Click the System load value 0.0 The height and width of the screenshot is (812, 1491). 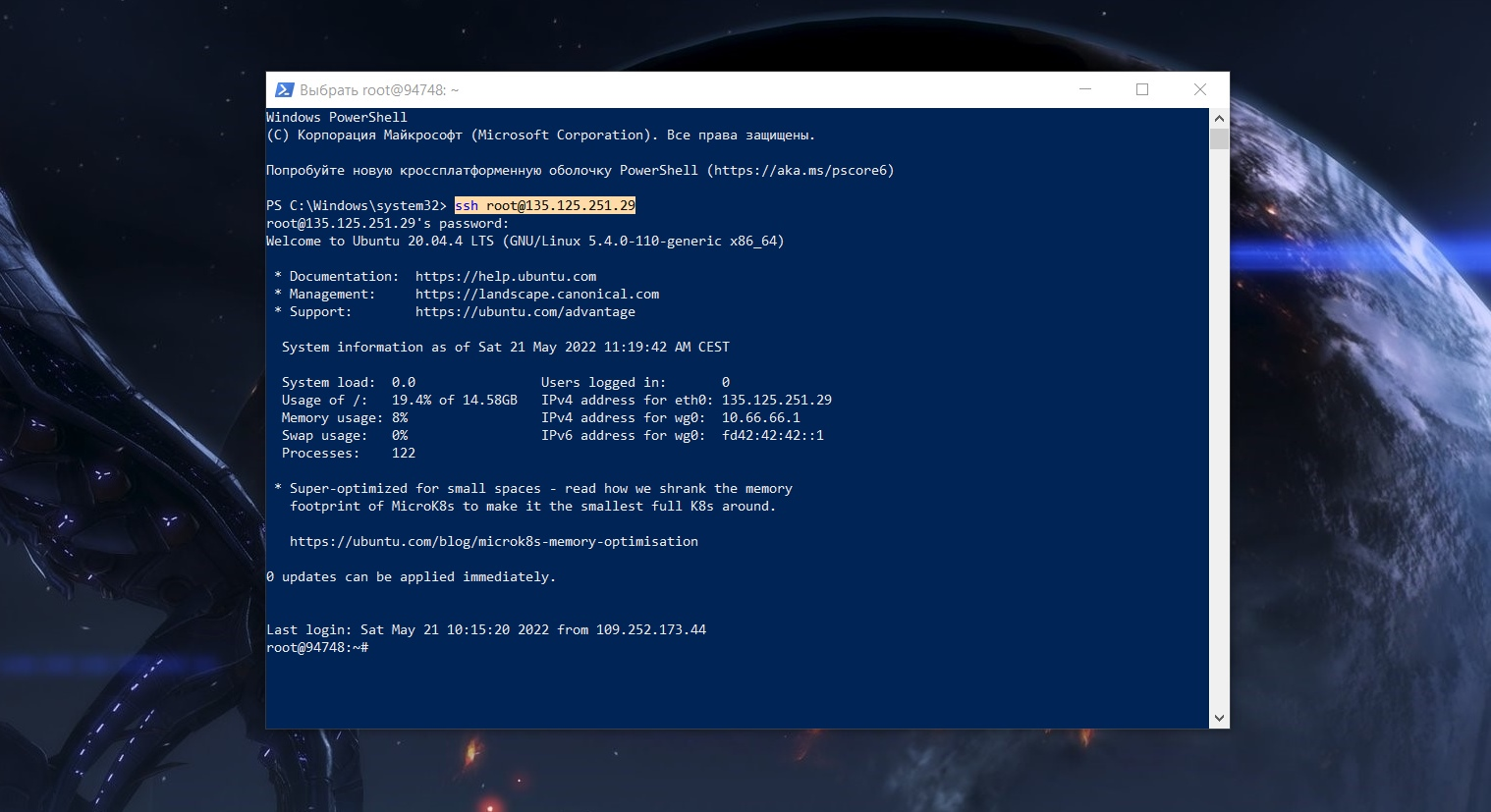pos(404,382)
